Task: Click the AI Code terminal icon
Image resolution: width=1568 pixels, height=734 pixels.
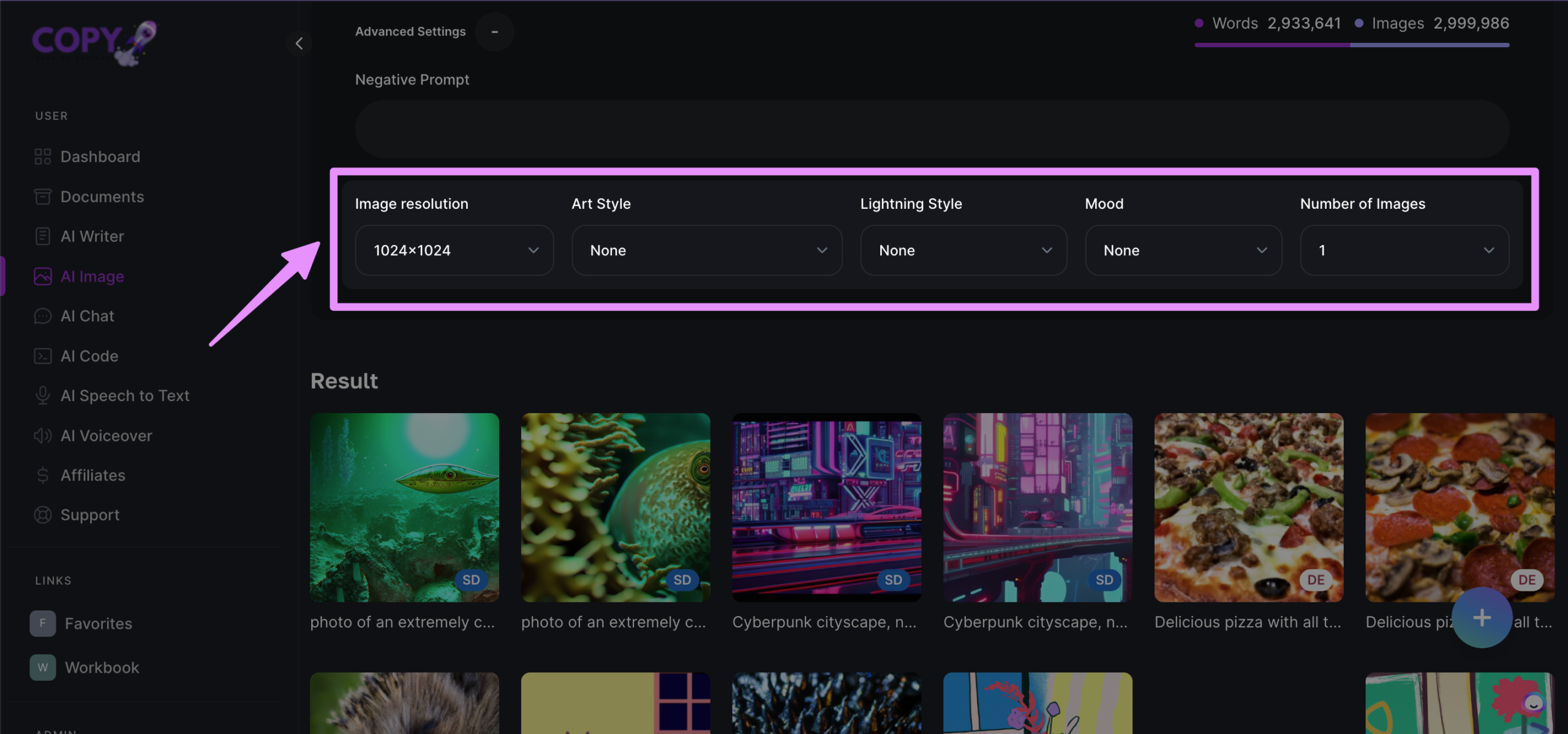Action: coord(42,356)
